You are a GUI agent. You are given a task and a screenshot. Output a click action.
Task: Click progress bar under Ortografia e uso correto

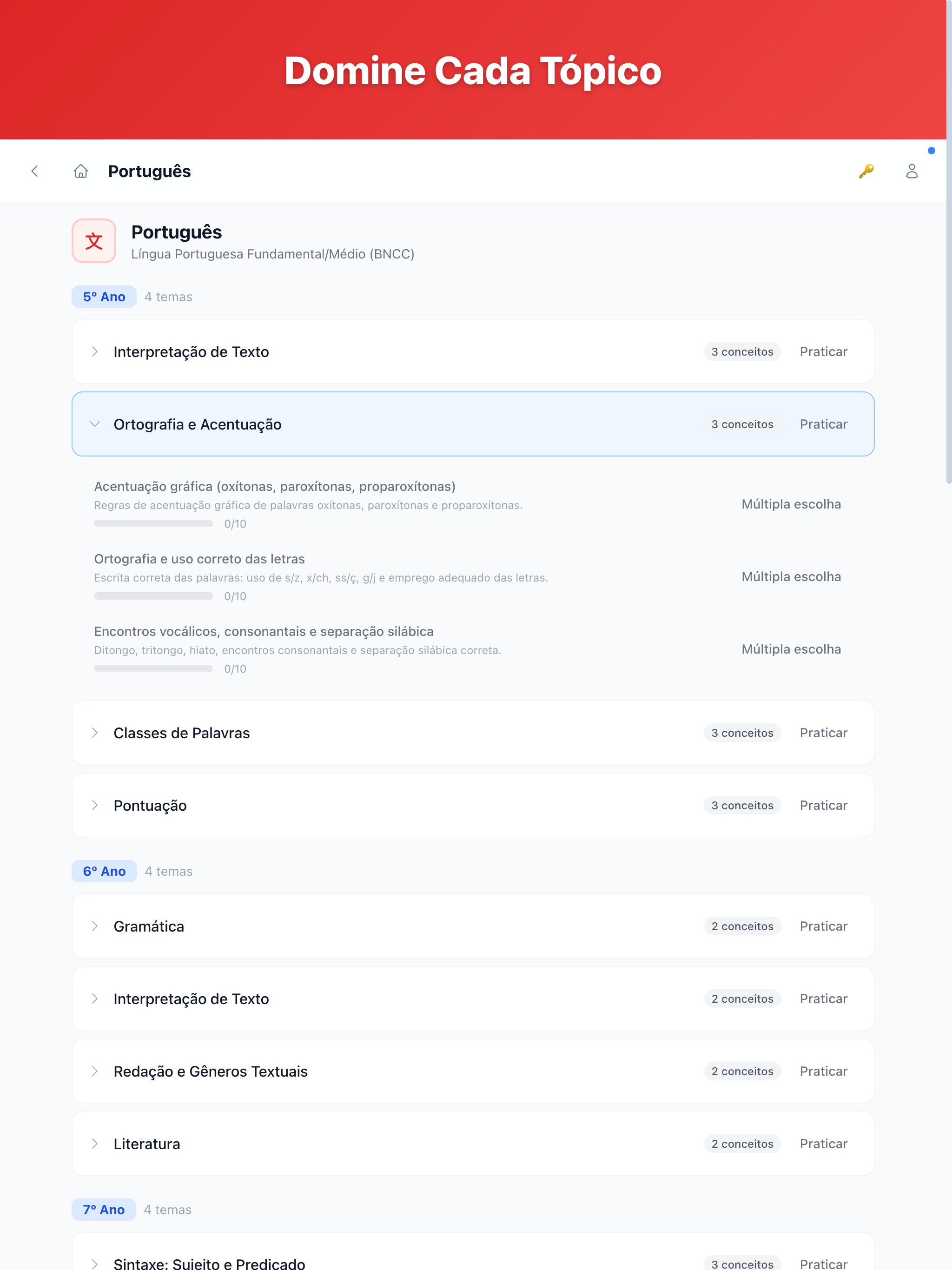(x=153, y=596)
